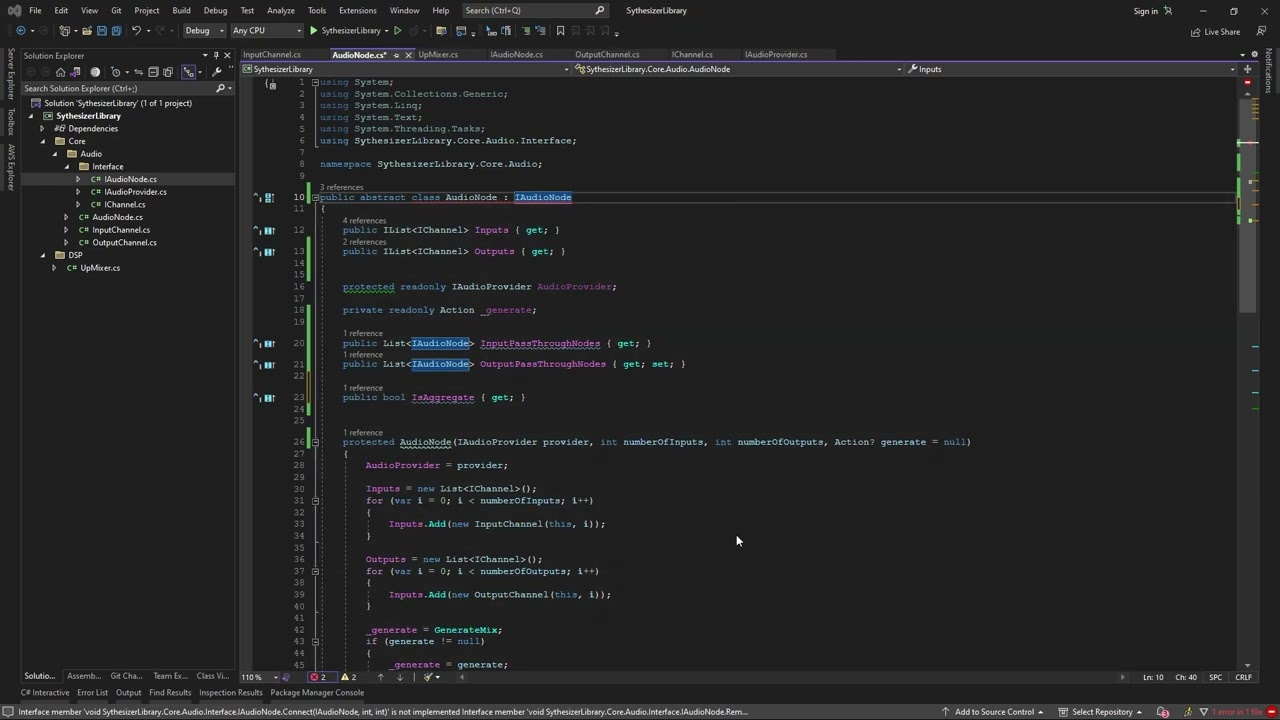Collapse the DSP folder node

click(43, 255)
